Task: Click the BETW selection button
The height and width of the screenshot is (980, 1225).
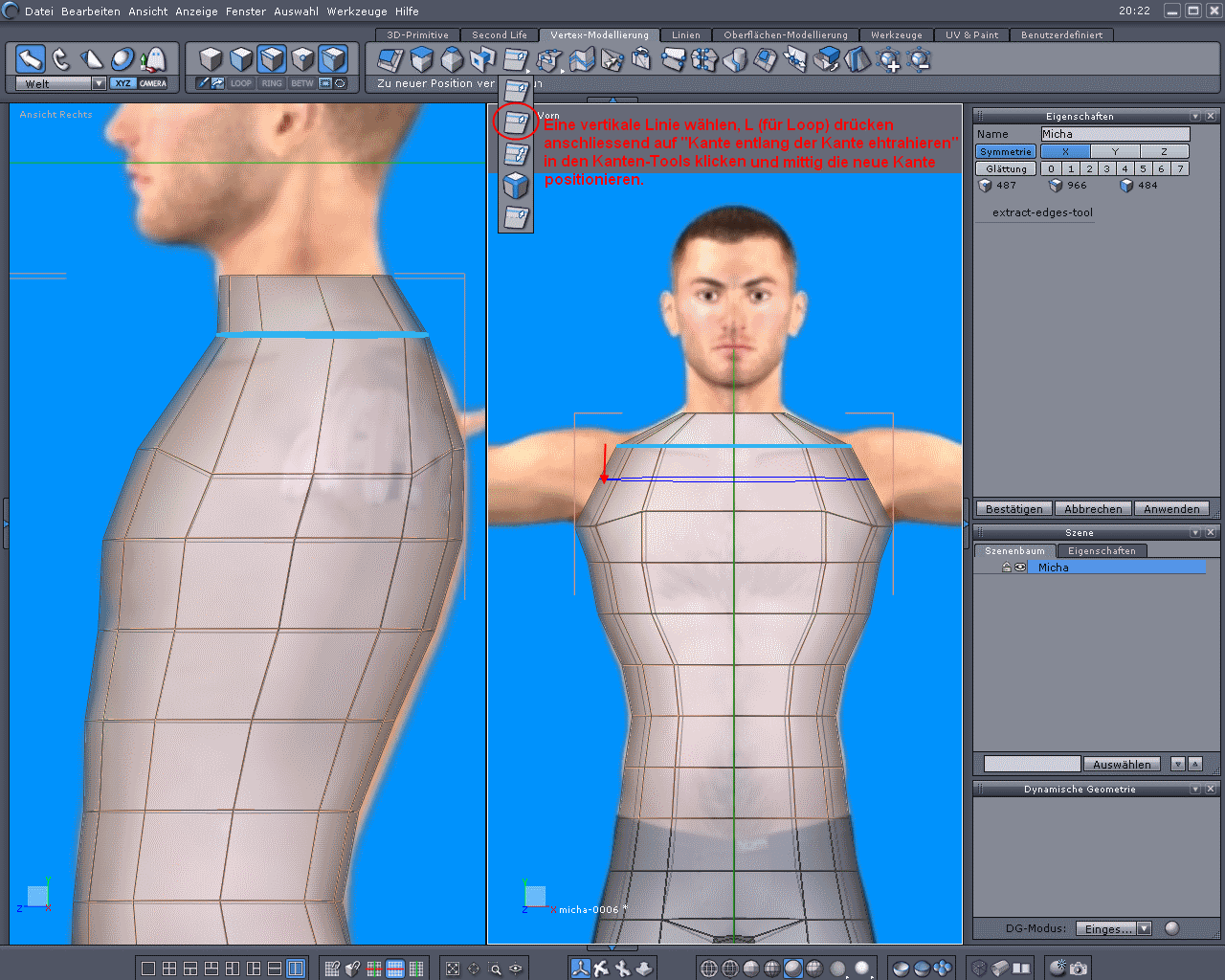Action: pyautogui.click(x=302, y=83)
